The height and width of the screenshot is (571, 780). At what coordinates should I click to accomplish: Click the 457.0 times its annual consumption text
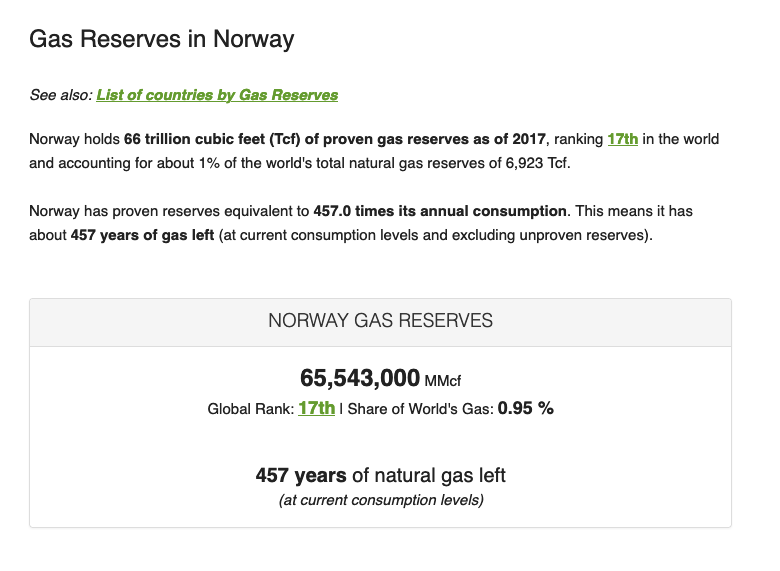coord(440,211)
